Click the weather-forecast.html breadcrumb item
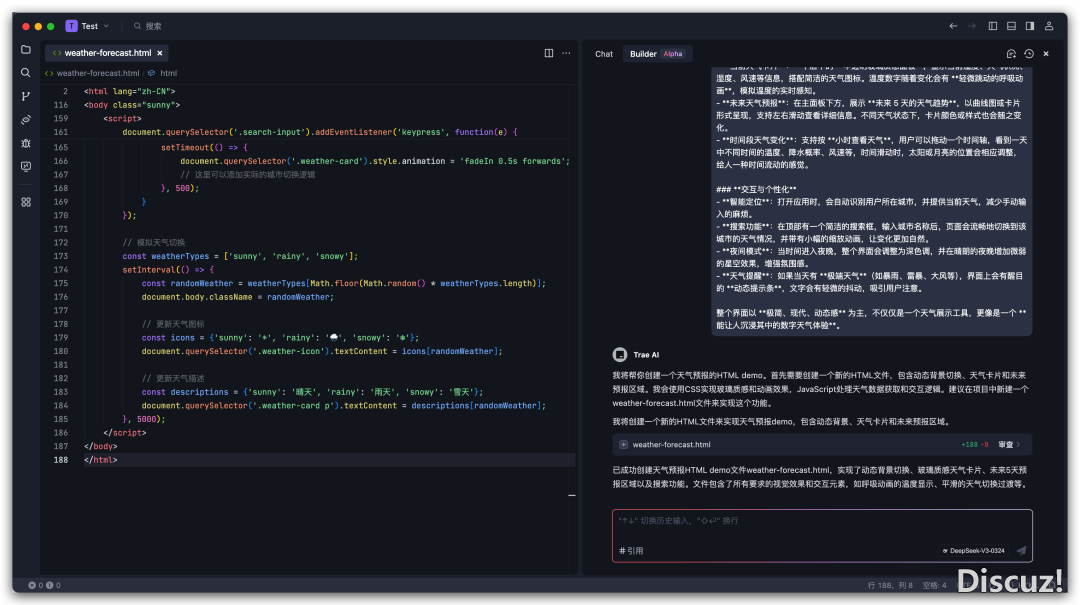The image size is (1080, 605). 98,73
